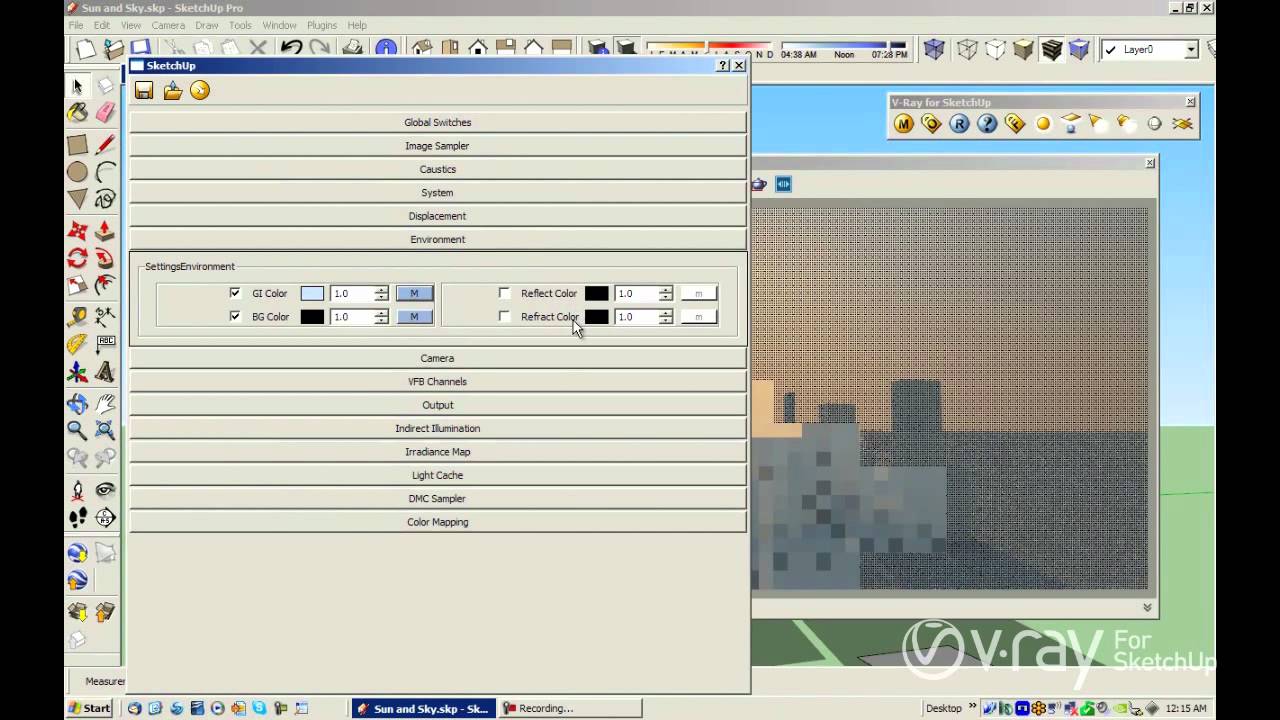
Task: Open the Tools menu
Action: coord(240,25)
